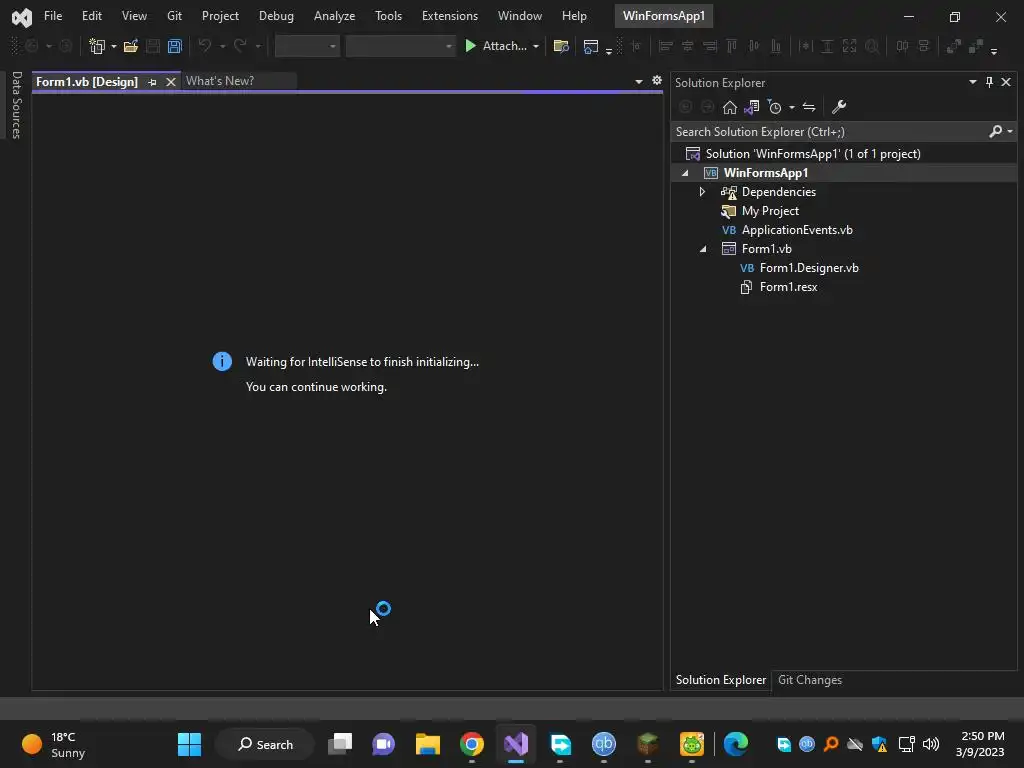
Task: Open Solution Explorer Properties wrench icon
Action: pos(839,107)
